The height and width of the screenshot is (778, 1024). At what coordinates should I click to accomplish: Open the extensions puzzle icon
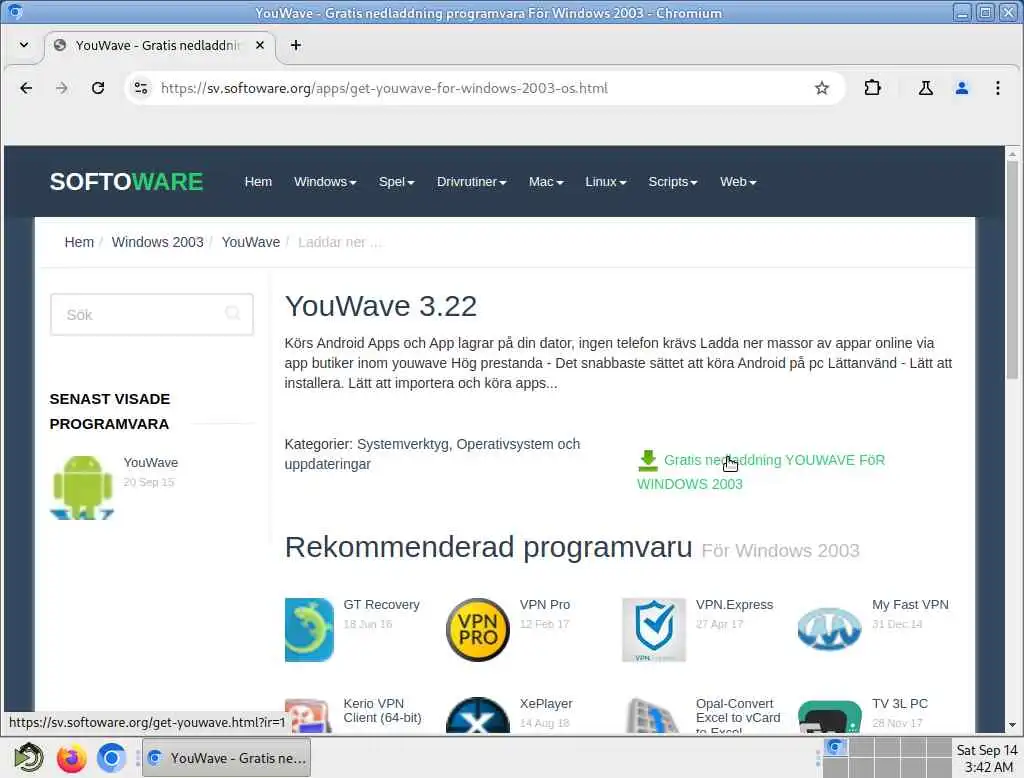tap(872, 88)
